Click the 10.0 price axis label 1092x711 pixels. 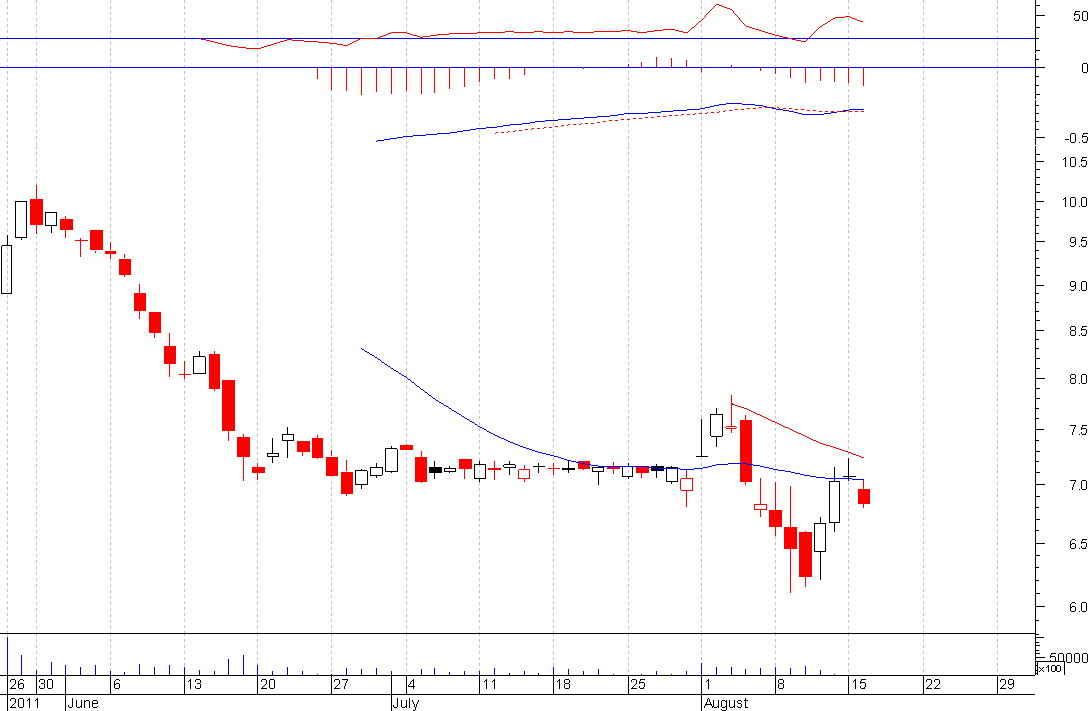click(x=1075, y=202)
